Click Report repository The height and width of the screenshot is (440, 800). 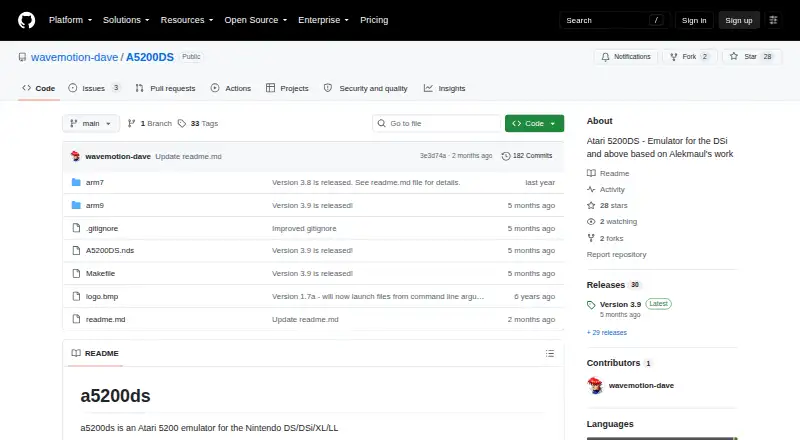pos(616,255)
